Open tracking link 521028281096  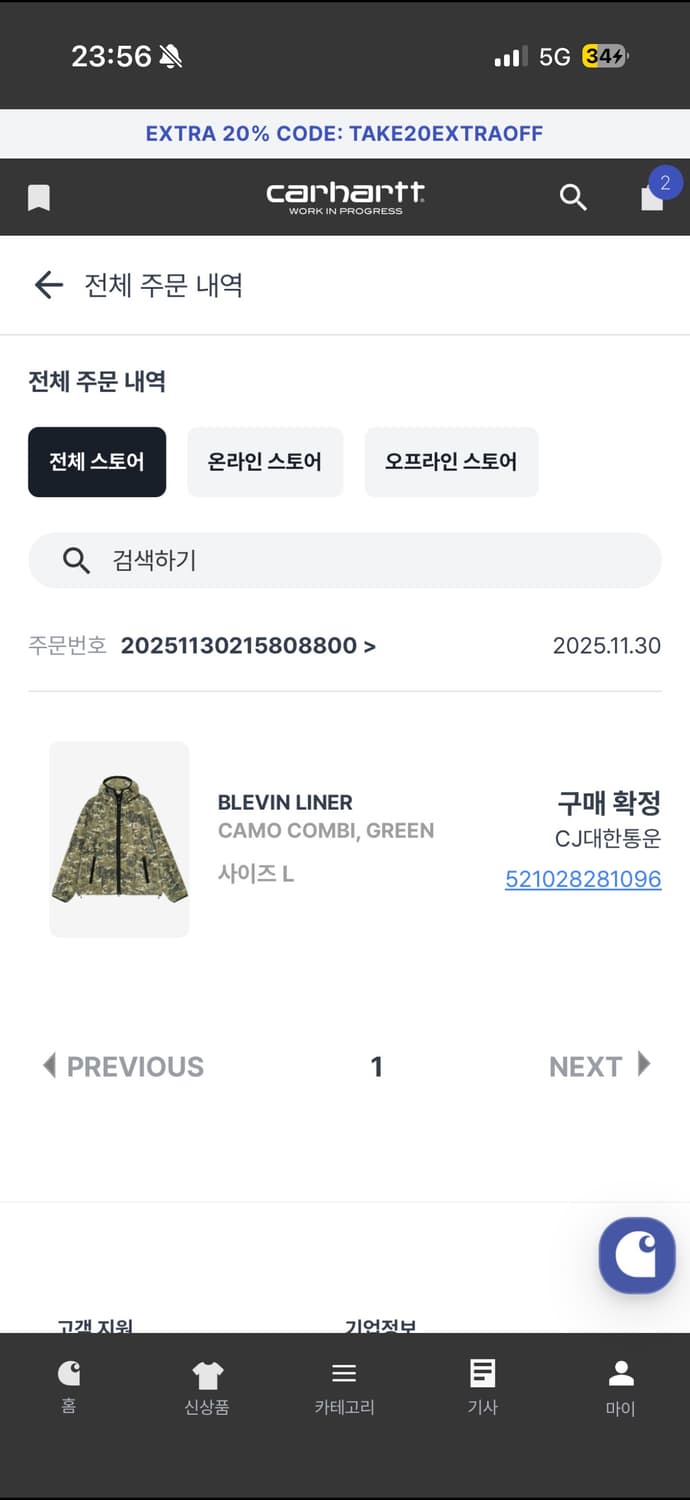[x=583, y=879]
